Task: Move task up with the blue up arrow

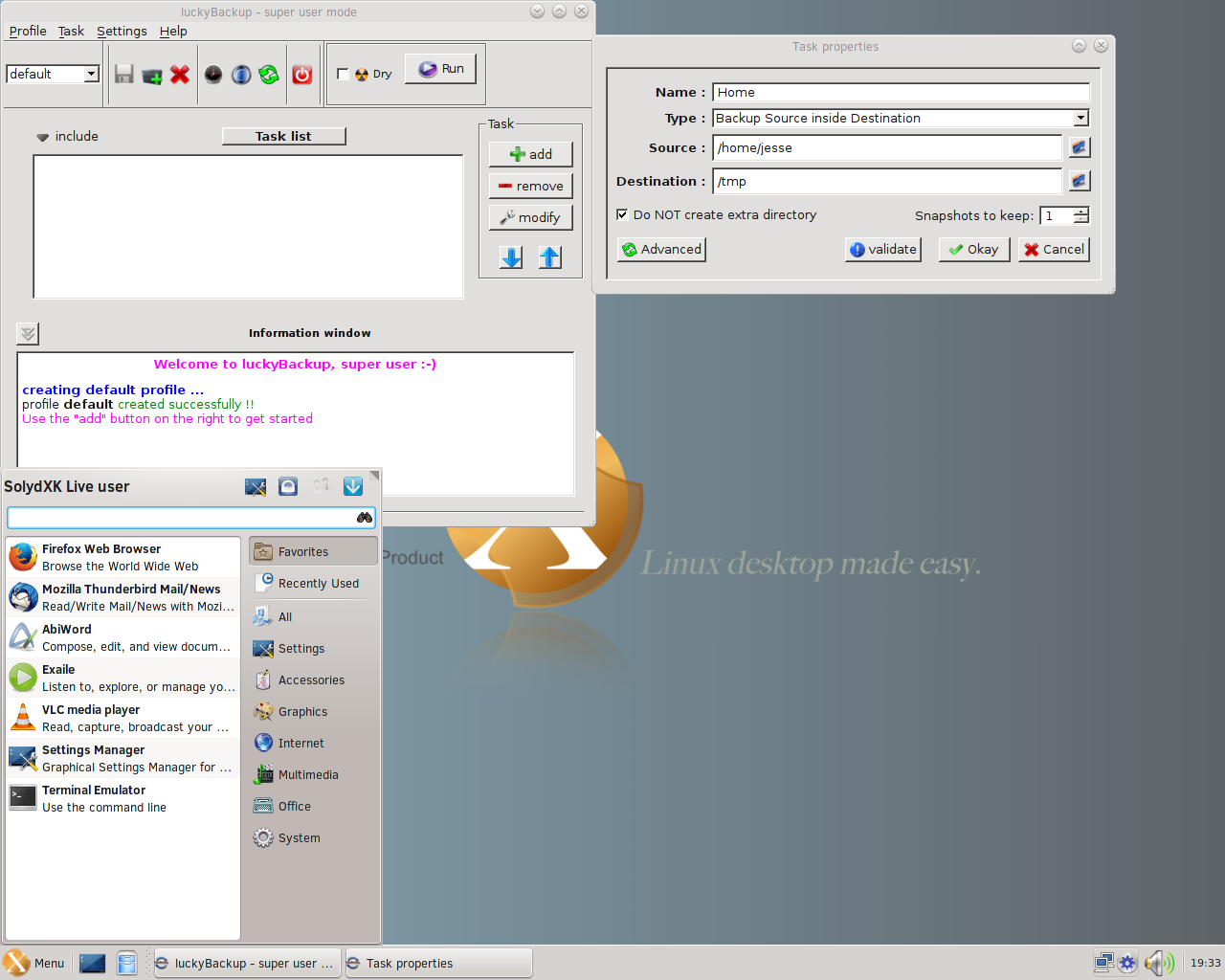Action: click(550, 257)
